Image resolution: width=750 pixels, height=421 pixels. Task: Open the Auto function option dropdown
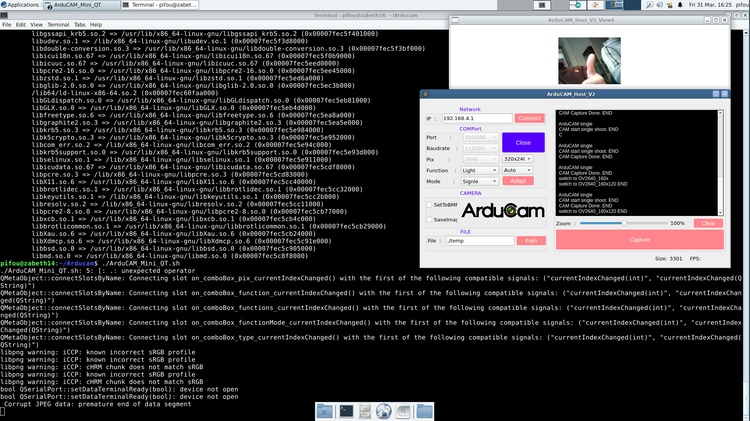pyautogui.click(x=517, y=170)
